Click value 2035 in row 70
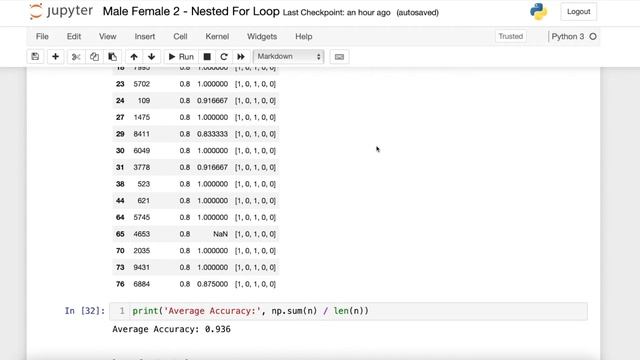The image size is (640, 360). pos(142,251)
